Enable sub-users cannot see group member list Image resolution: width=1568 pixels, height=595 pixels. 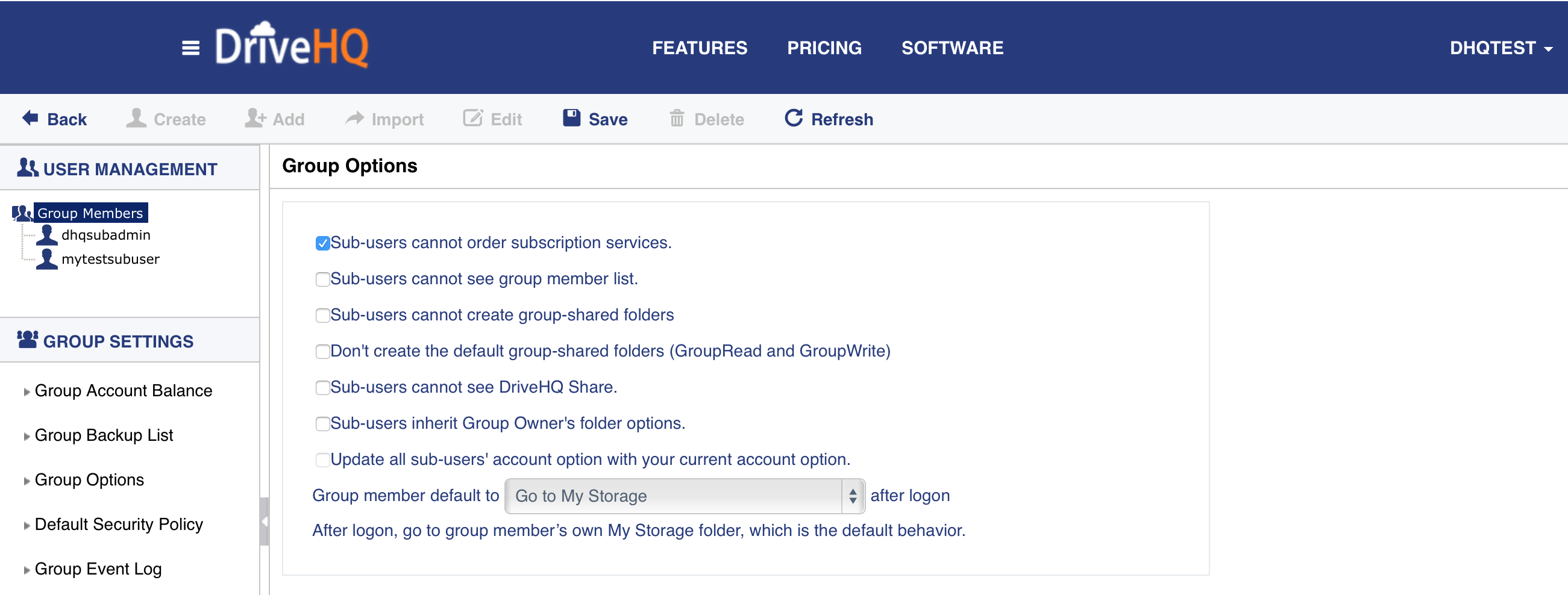coord(322,279)
